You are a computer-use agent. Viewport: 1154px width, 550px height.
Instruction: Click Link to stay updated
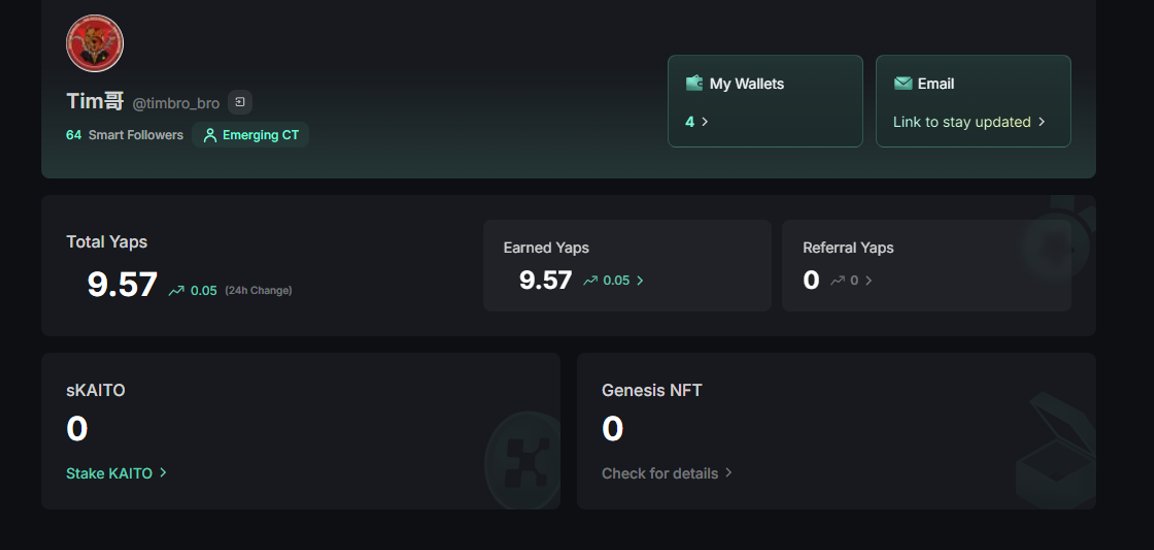click(961, 122)
